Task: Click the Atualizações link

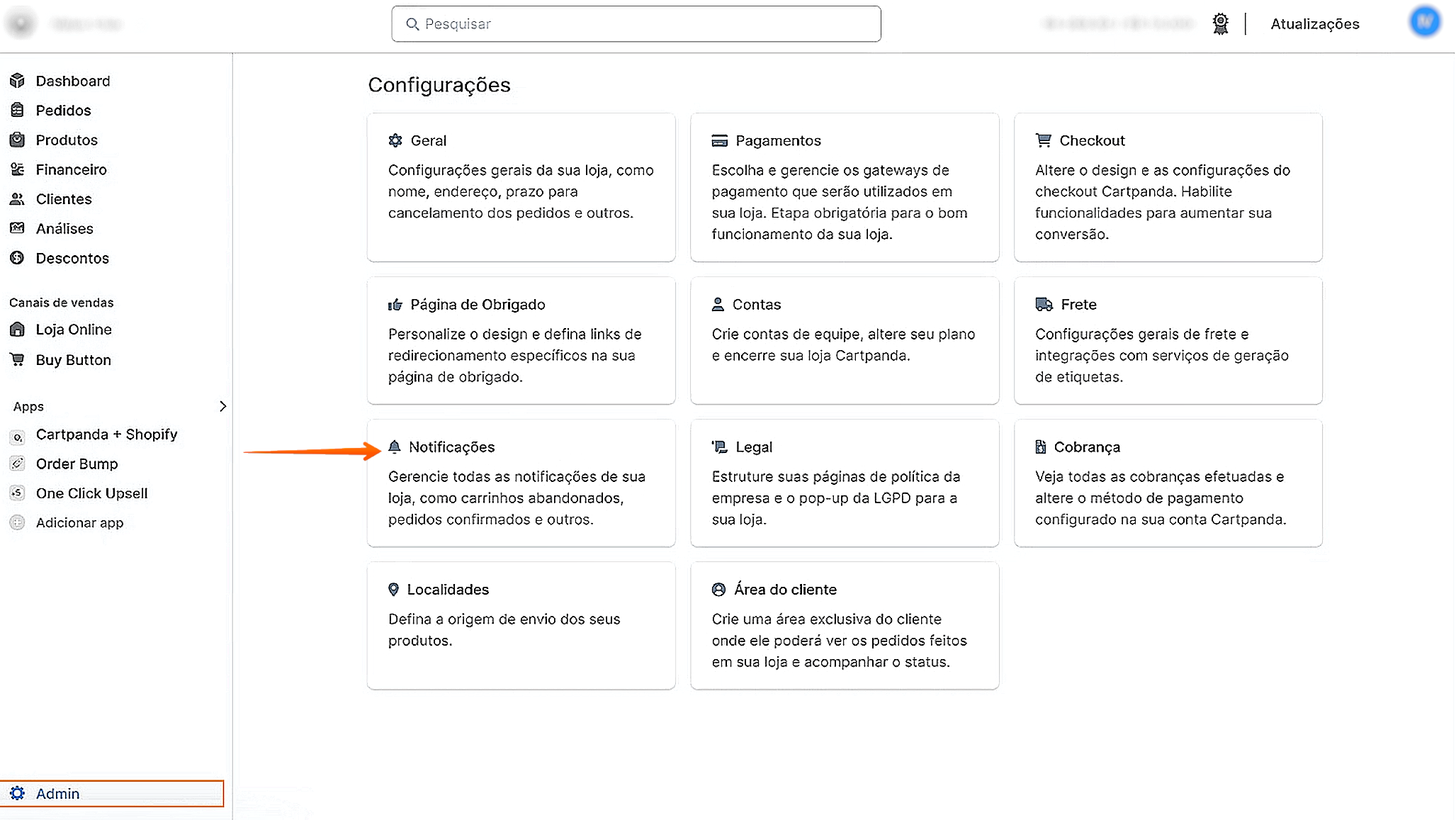Action: [x=1314, y=24]
